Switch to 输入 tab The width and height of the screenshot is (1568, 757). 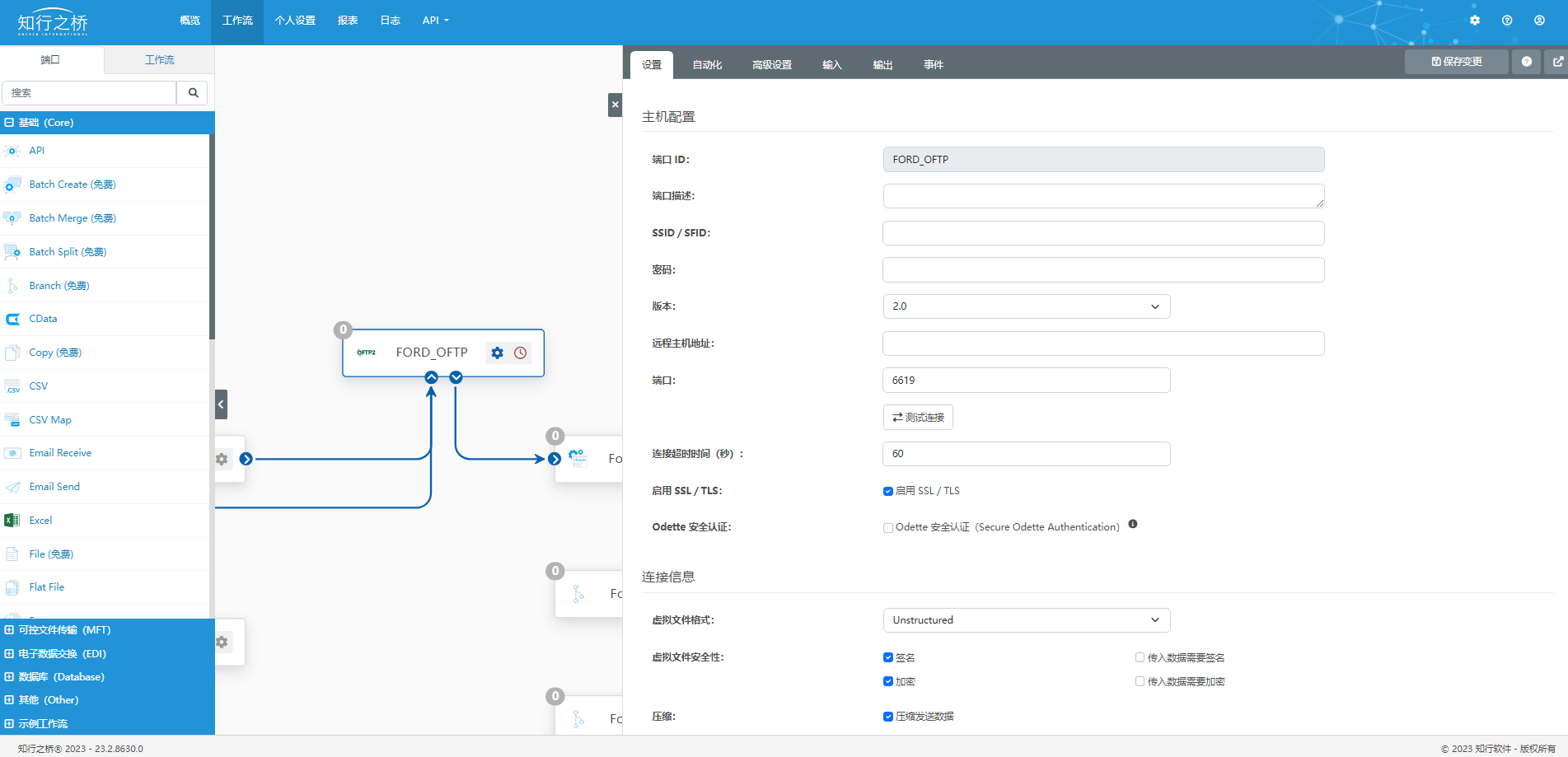tap(832, 65)
